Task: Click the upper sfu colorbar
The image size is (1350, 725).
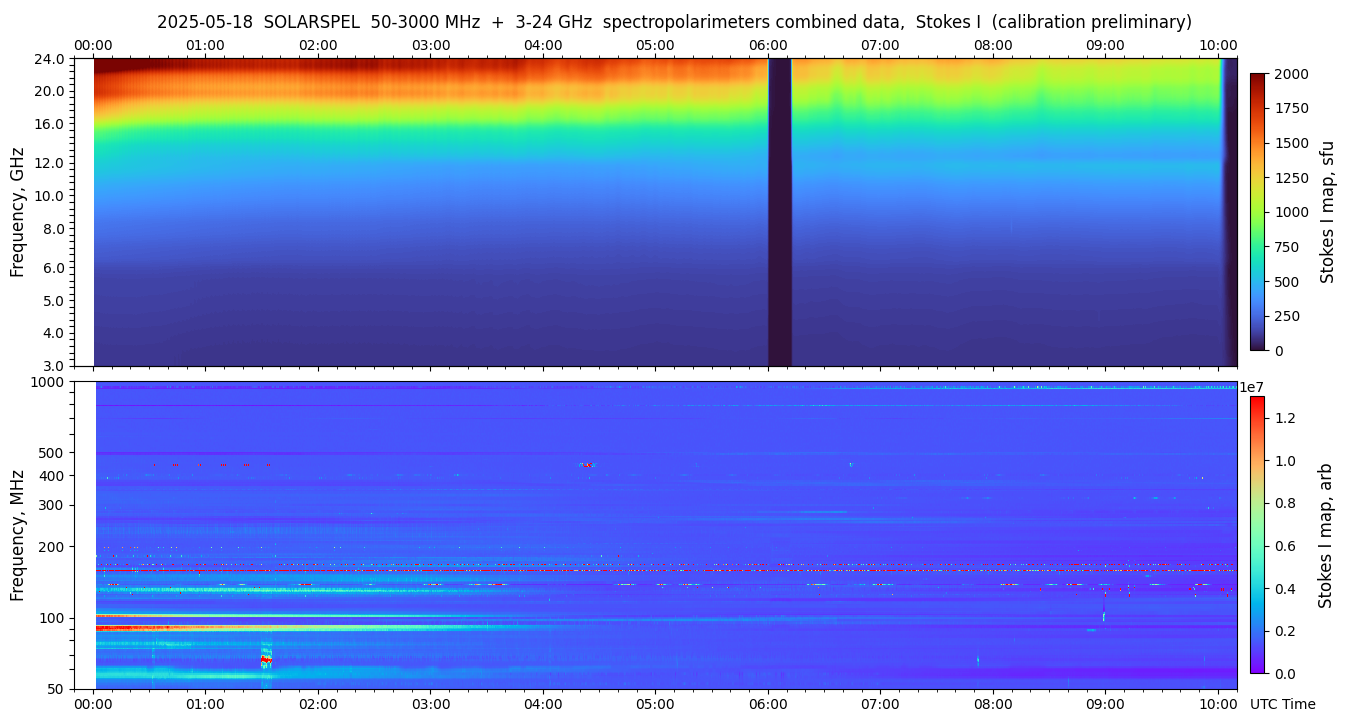Action: (1257, 212)
